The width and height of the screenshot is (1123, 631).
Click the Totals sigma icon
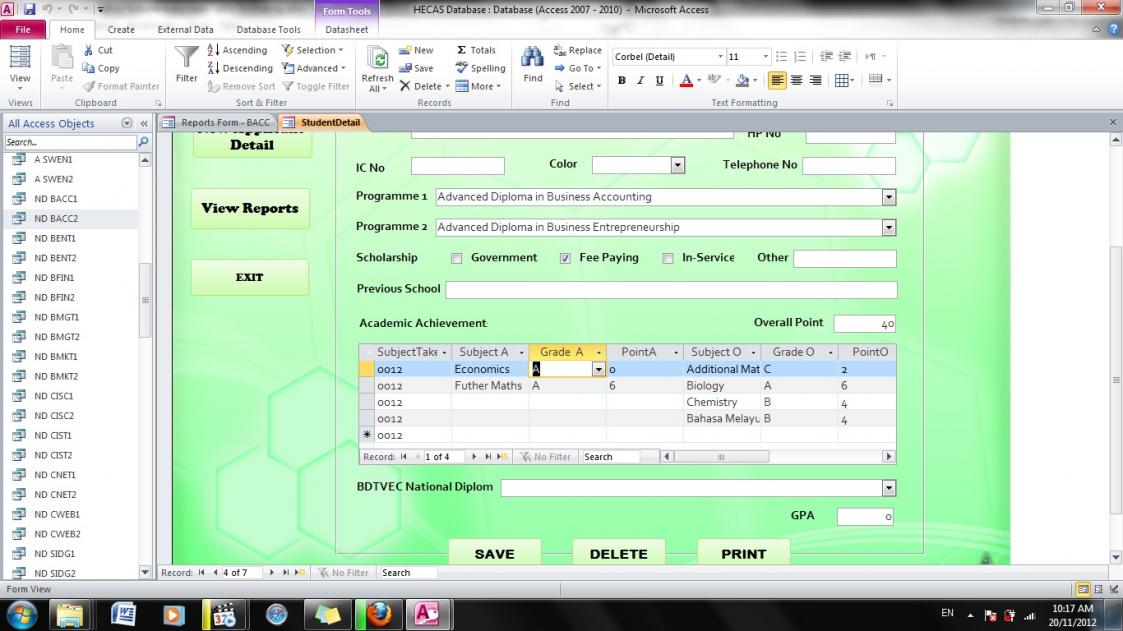click(x=462, y=50)
